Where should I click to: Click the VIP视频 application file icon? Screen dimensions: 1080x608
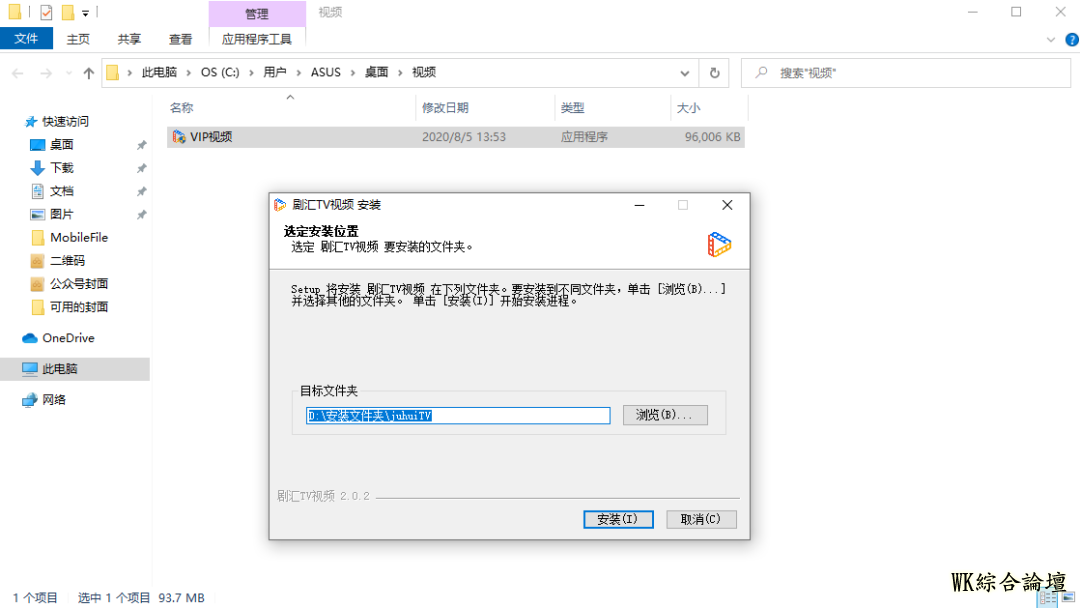[x=179, y=137]
